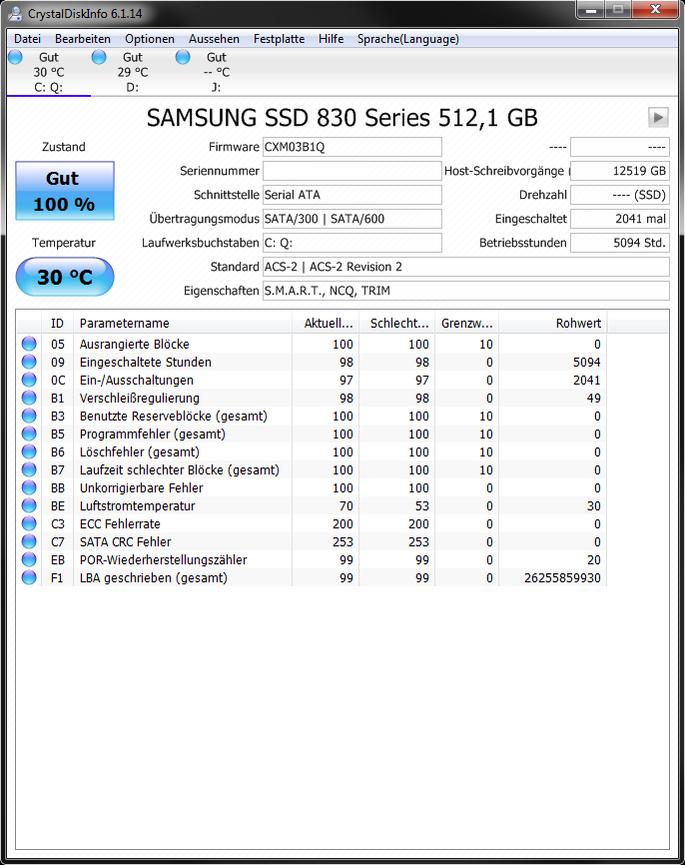
Task: Click the SAMSUNG SSD 830 Series title
Action: point(342,118)
